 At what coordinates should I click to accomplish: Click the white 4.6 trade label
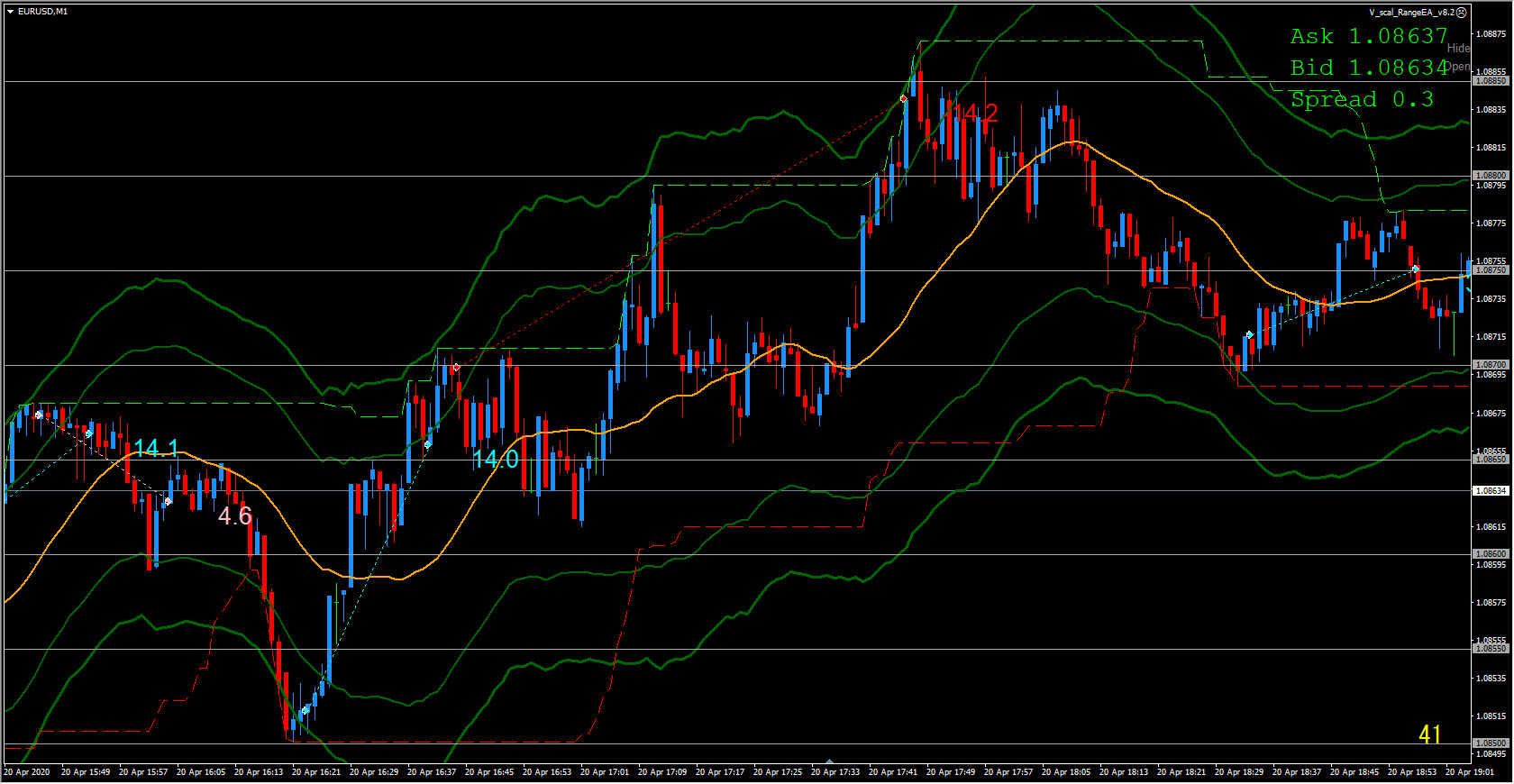[x=234, y=515]
